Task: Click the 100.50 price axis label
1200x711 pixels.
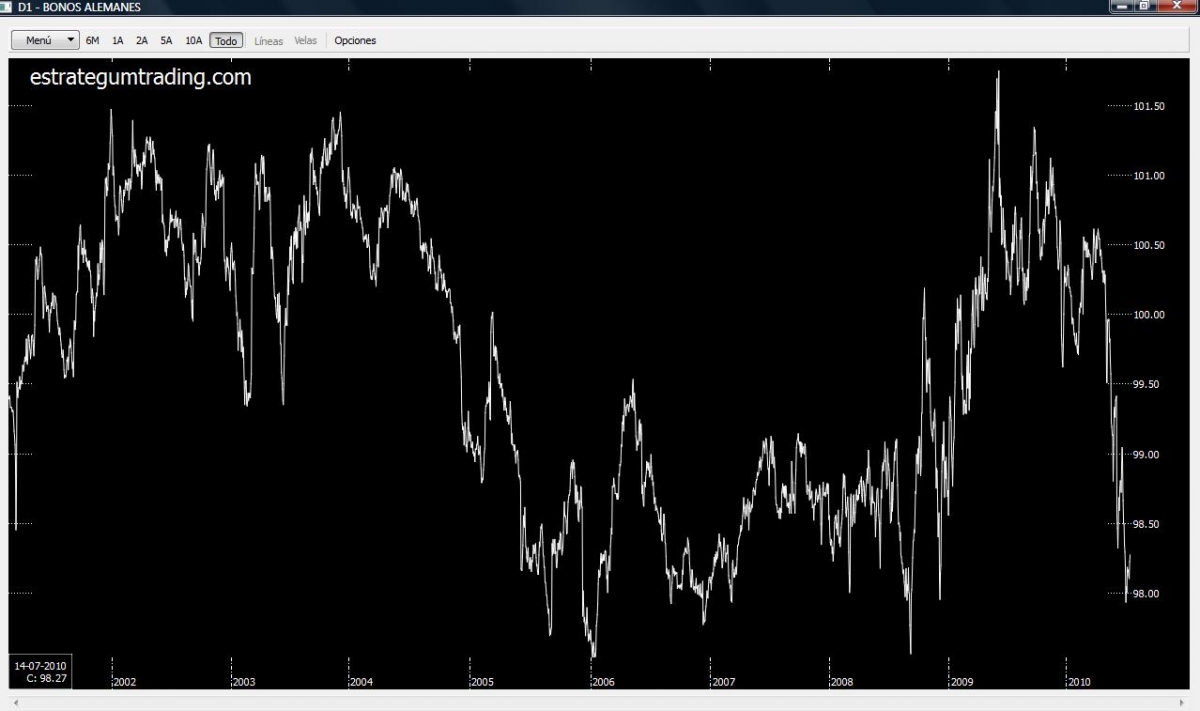Action: click(1149, 246)
